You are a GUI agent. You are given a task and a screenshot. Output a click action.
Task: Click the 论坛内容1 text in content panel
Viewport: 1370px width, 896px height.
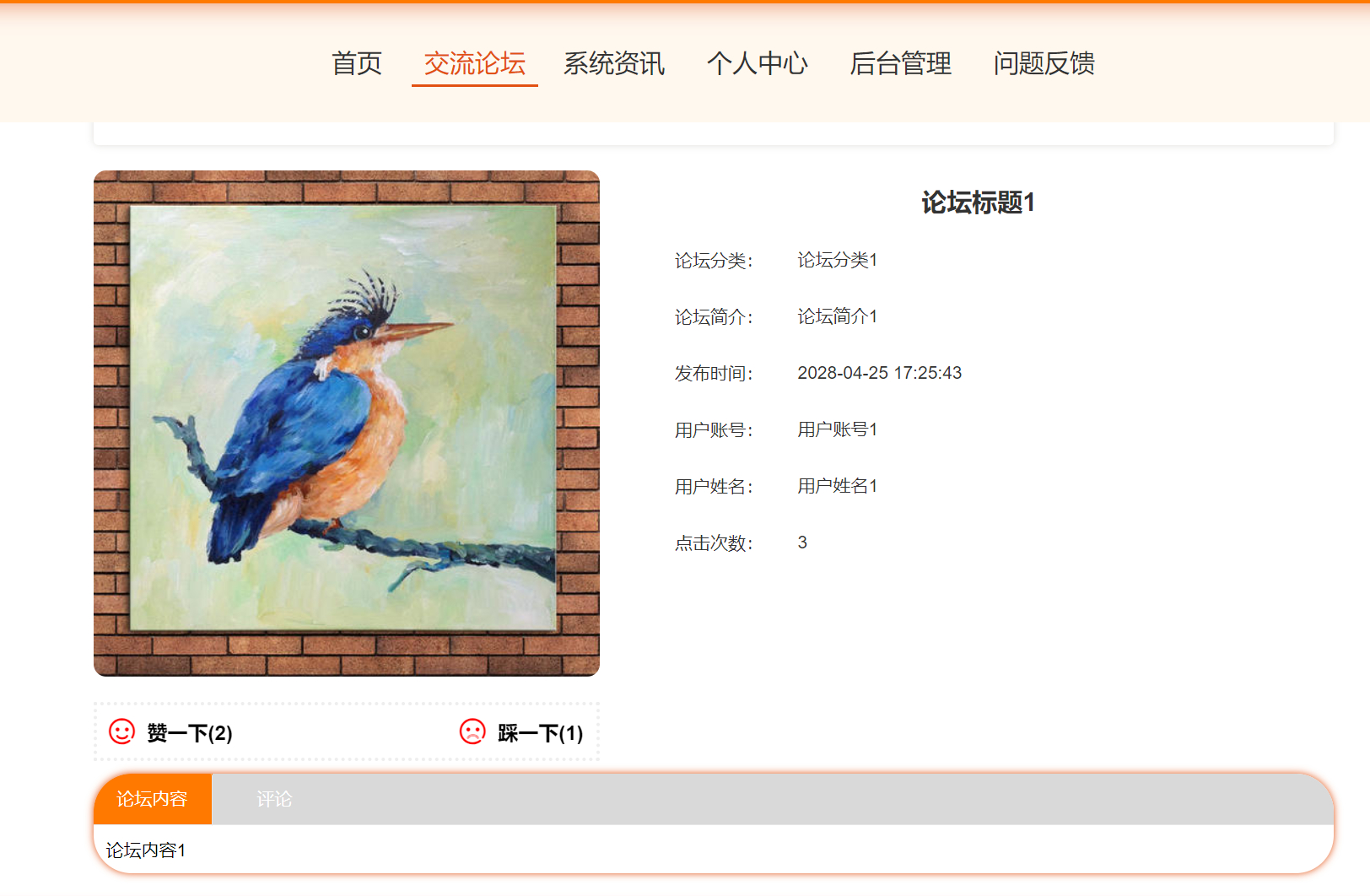(146, 850)
